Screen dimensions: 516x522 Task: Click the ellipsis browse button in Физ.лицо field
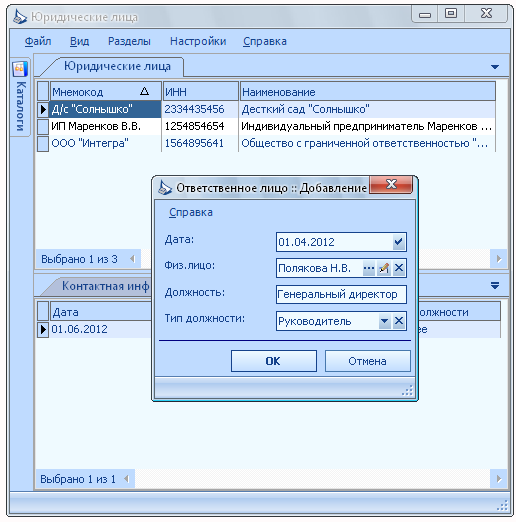[369, 268]
